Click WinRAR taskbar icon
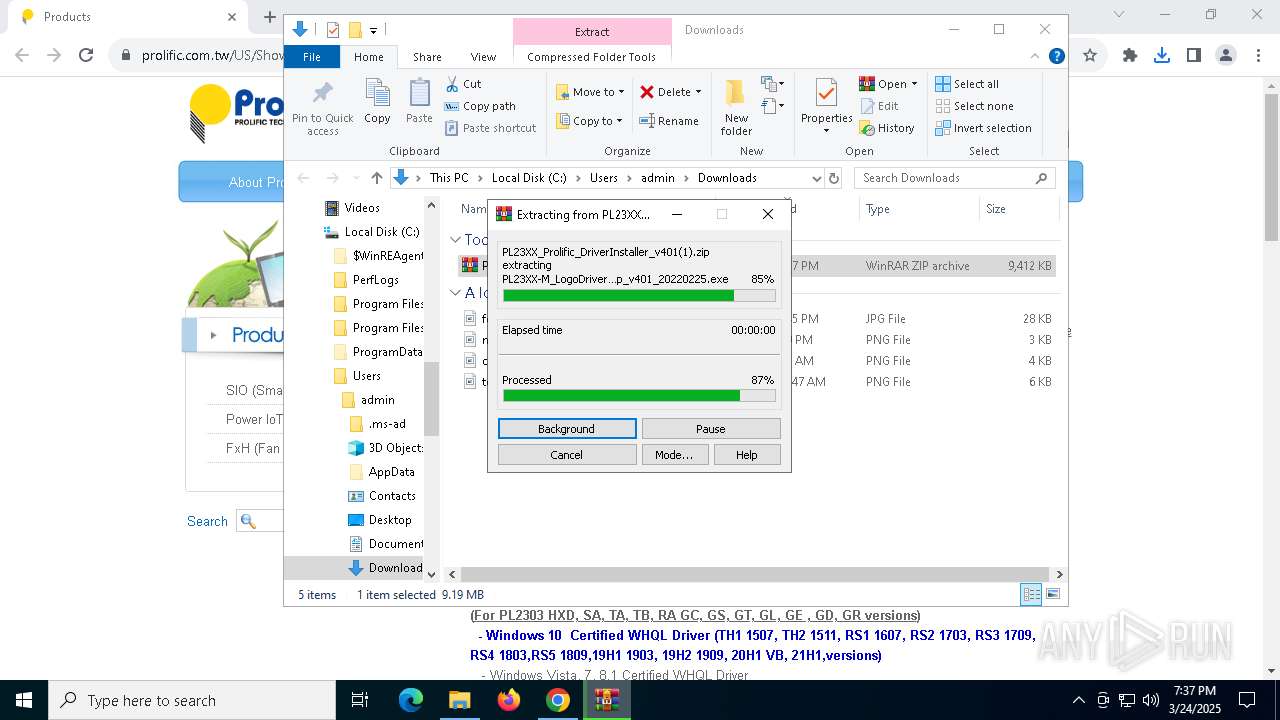 [x=606, y=700]
